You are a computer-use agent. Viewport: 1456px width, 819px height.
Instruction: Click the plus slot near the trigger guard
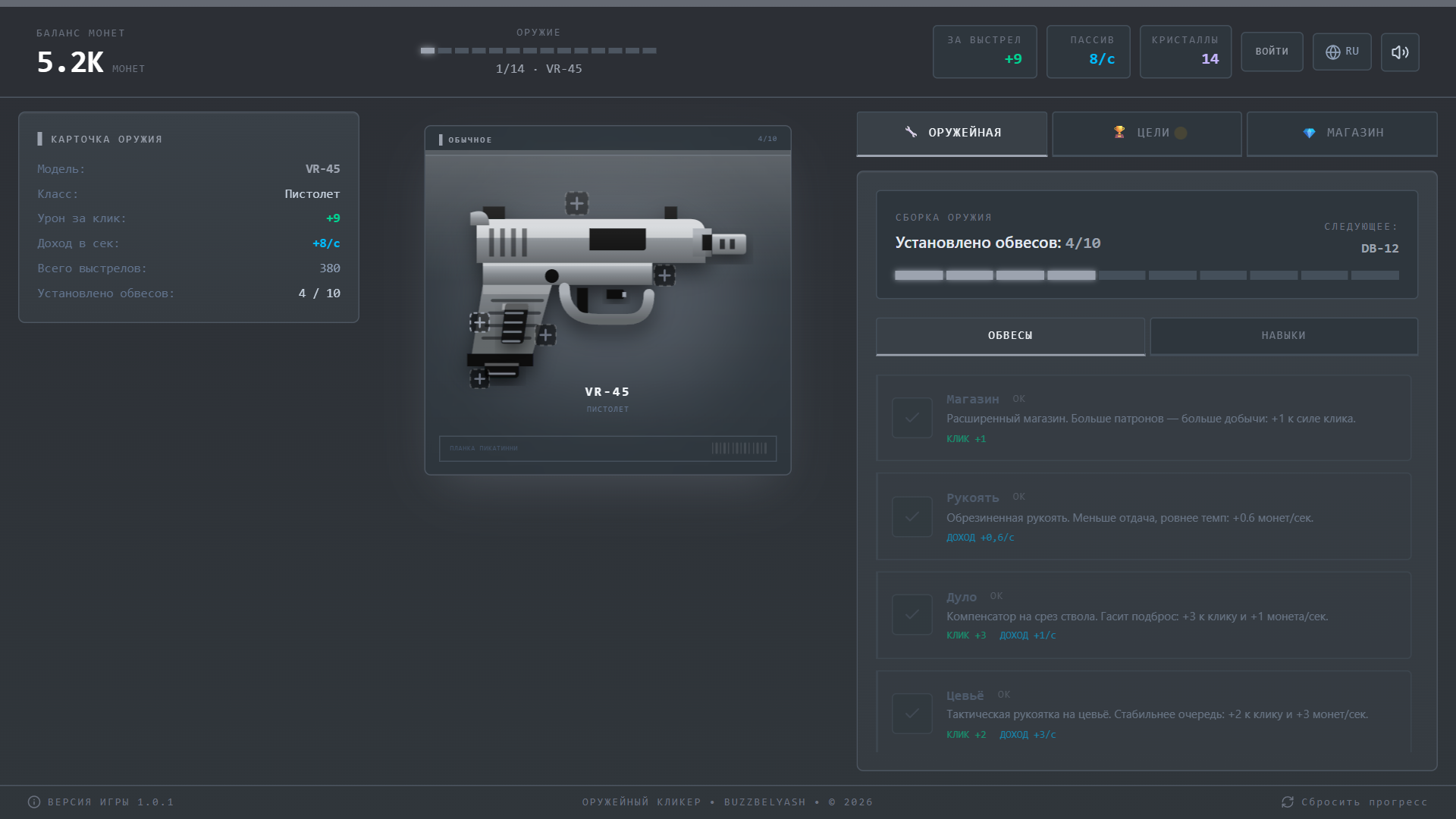[664, 275]
